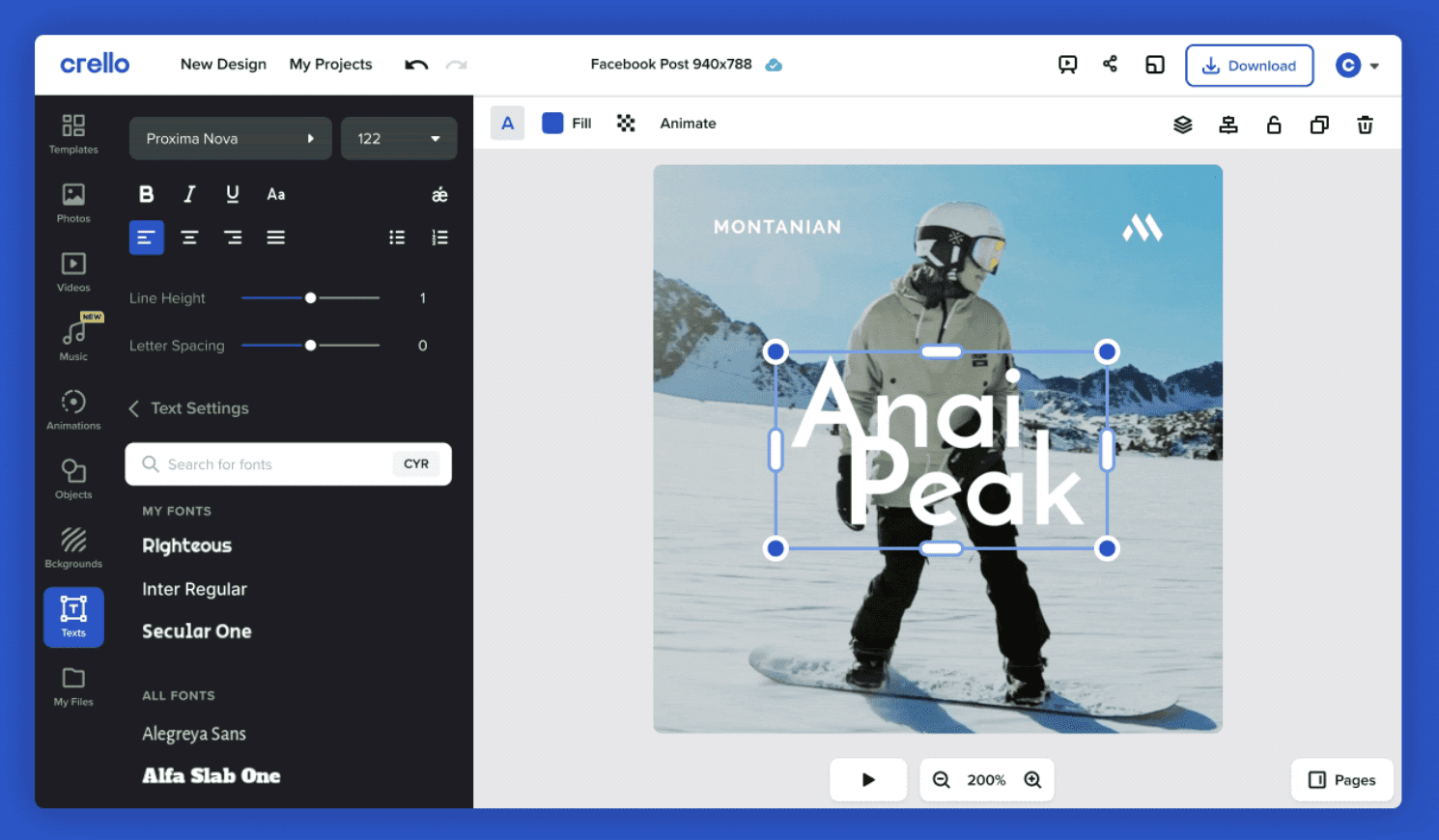The width and height of the screenshot is (1439, 840).
Task: Open the transparency checkerboard icon
Action: [x=626, y=124]
